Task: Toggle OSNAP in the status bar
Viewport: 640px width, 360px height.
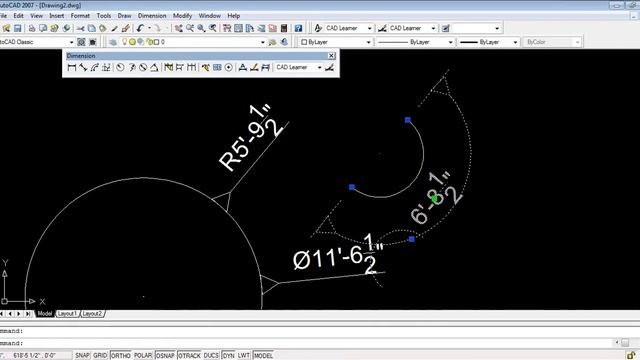Action: (165, 356)
